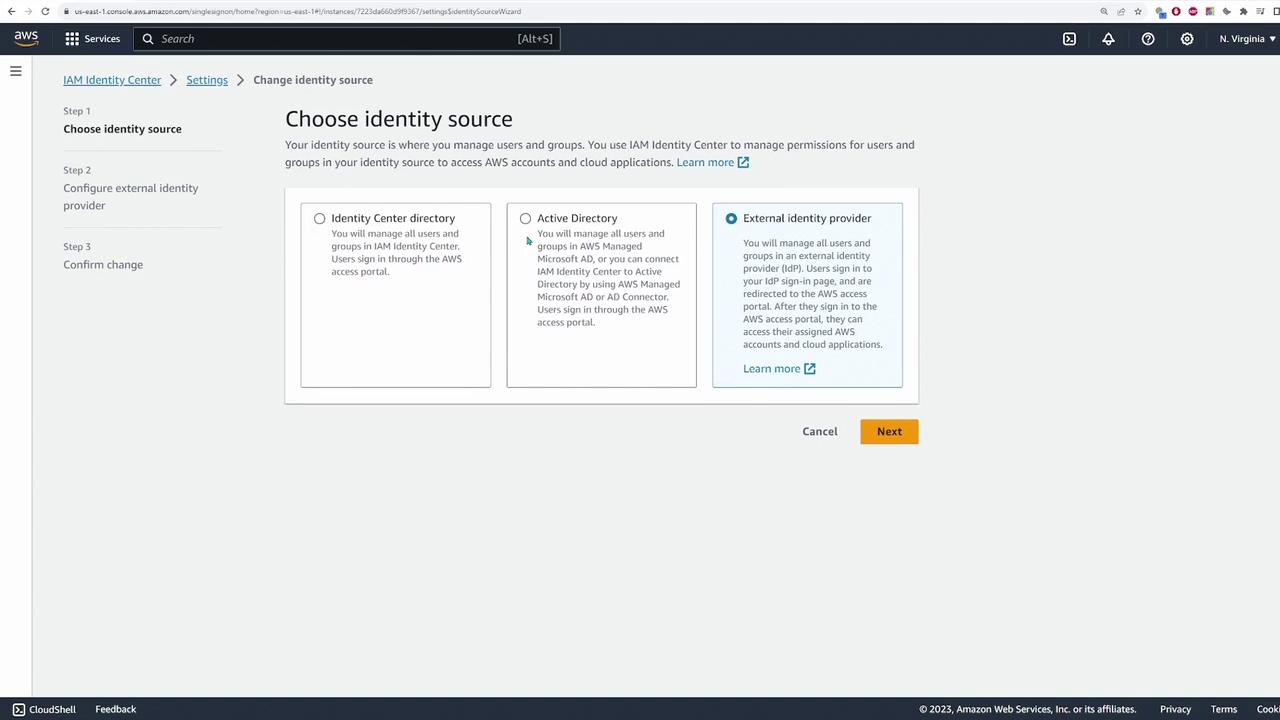Click the Change identity source breadcrumb text

(x=313, y=80)
